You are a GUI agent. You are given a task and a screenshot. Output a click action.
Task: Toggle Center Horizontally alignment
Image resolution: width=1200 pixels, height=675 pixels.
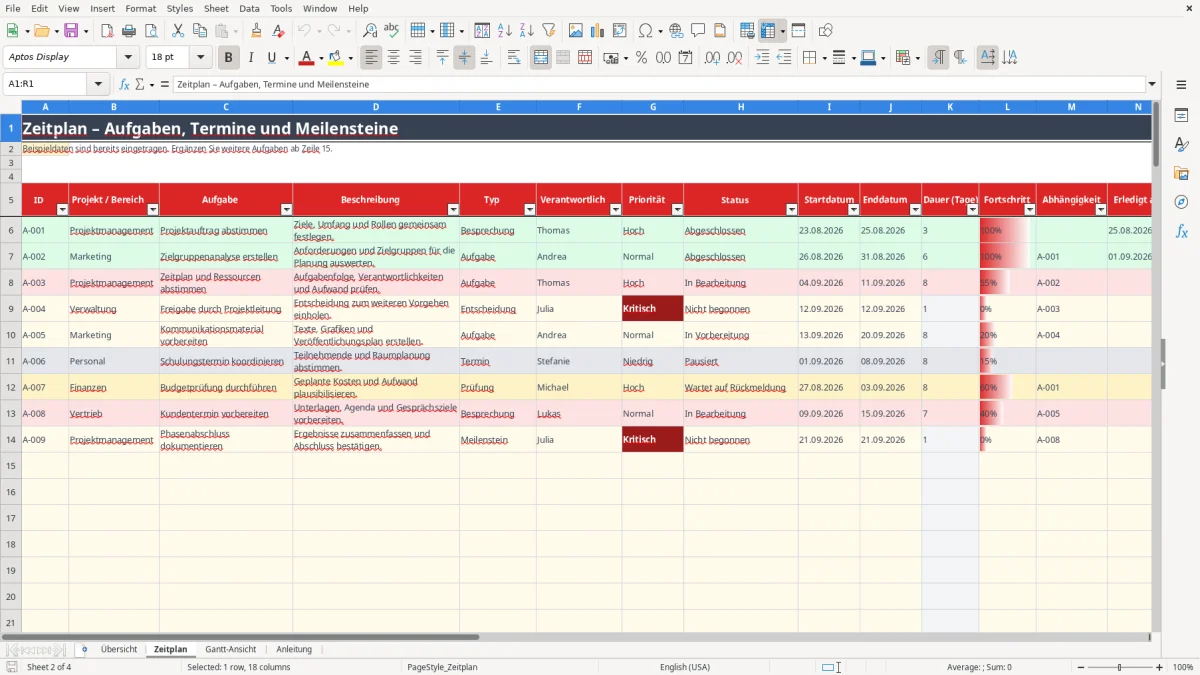[393, 58]
